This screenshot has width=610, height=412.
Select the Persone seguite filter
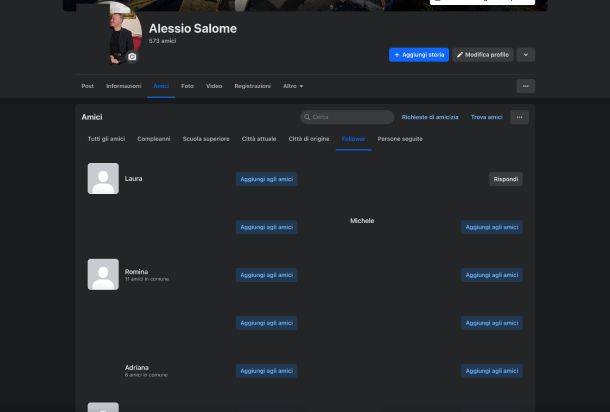click(400, 139)
